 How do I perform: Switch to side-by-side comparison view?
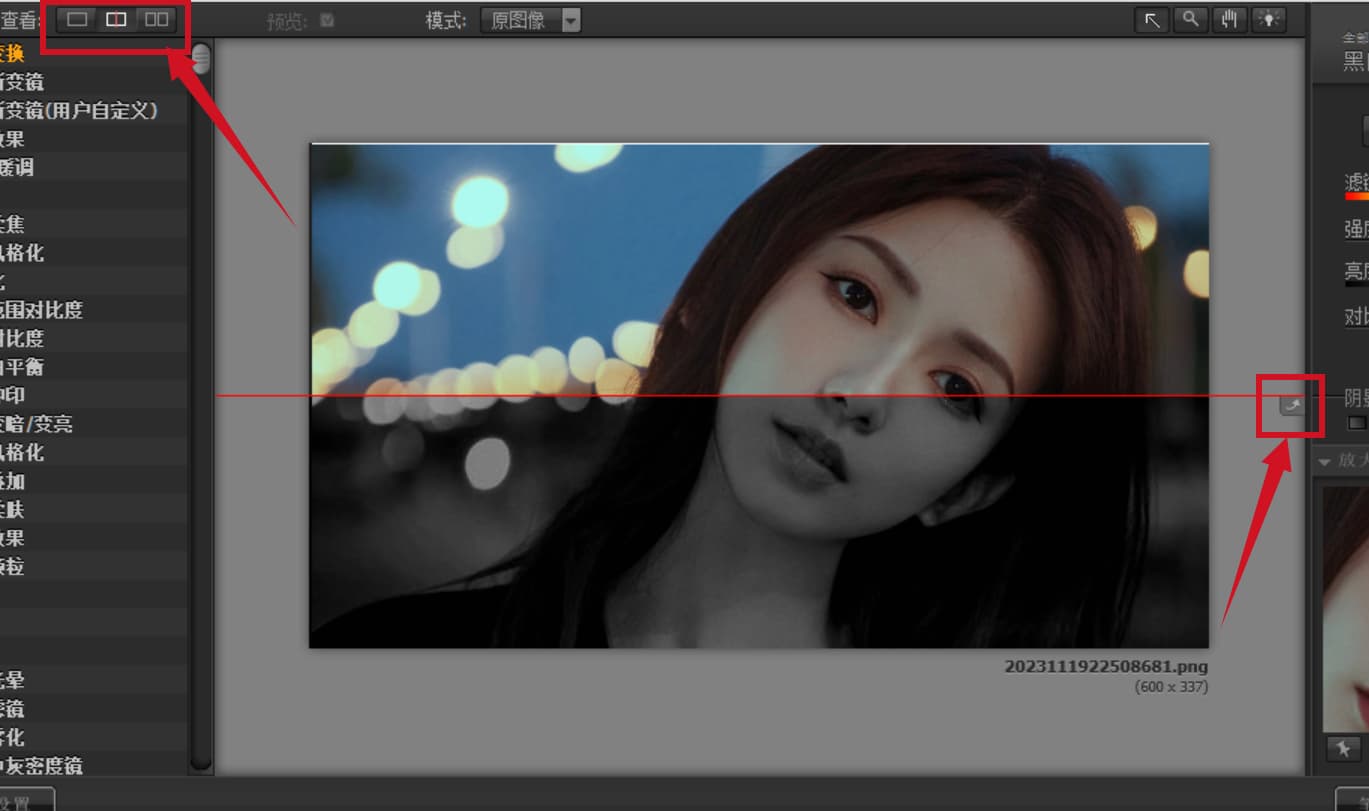(156, 20)
